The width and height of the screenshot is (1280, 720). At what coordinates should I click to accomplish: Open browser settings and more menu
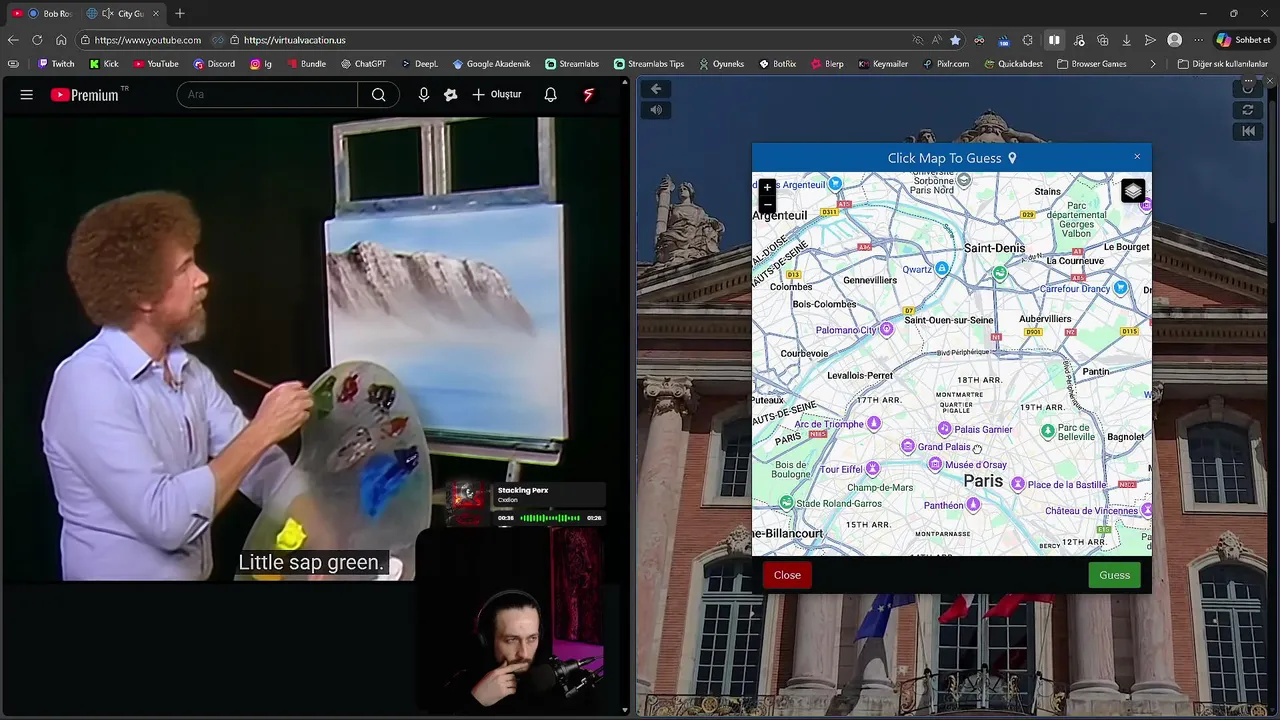tap(1198, 40)
